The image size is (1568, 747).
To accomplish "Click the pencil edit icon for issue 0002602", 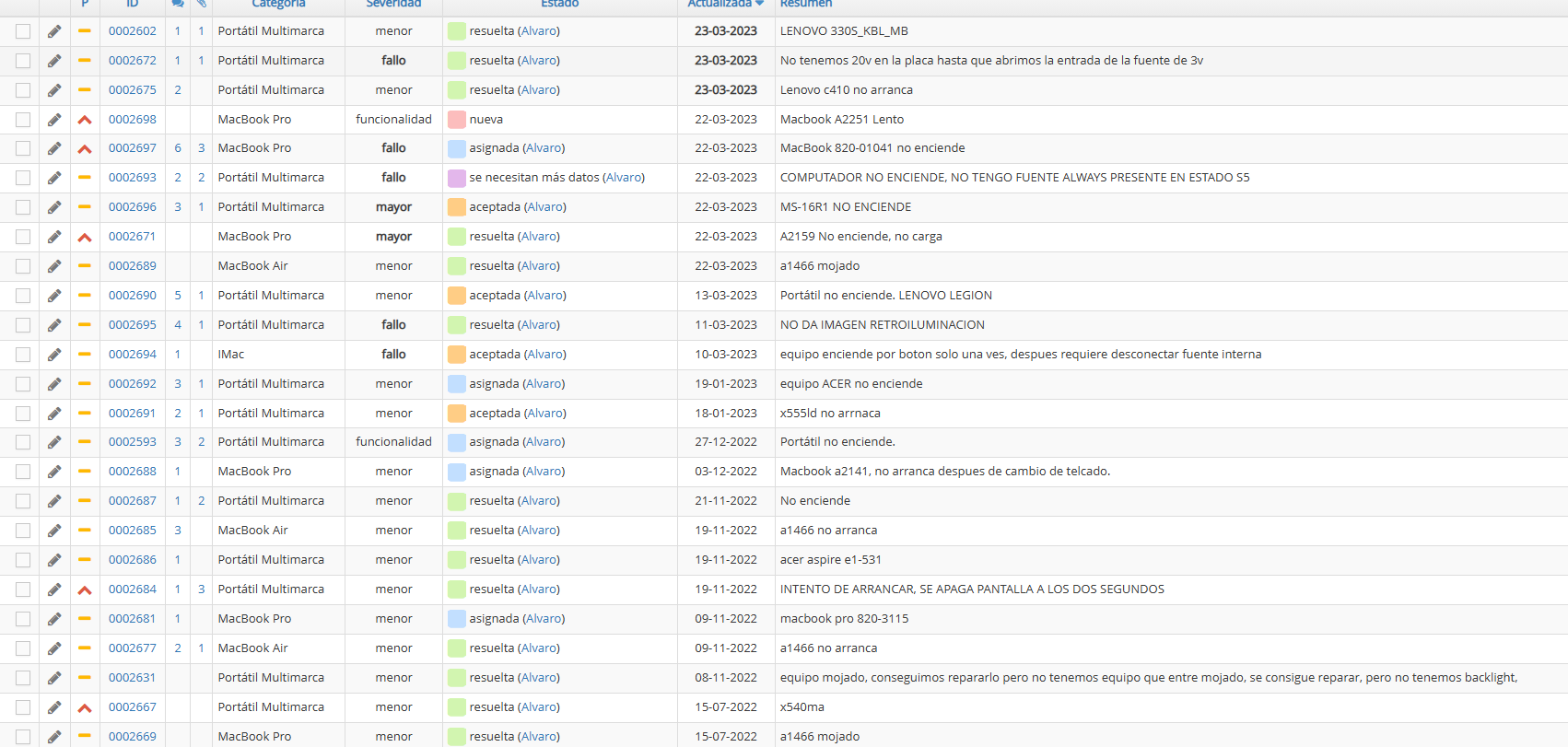I will click(54, 31).
